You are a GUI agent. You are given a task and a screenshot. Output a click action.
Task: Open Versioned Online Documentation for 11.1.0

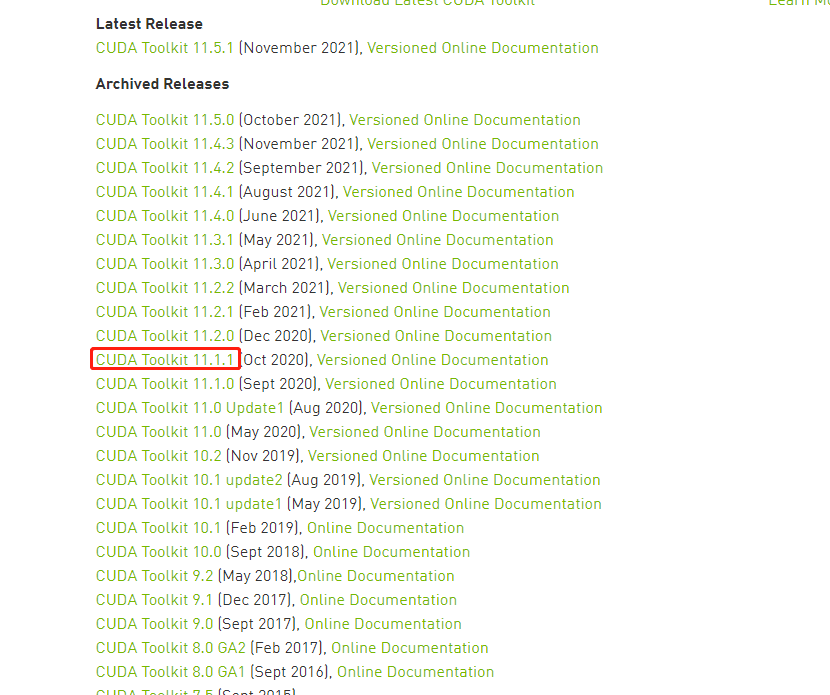(x=441, y=384)
